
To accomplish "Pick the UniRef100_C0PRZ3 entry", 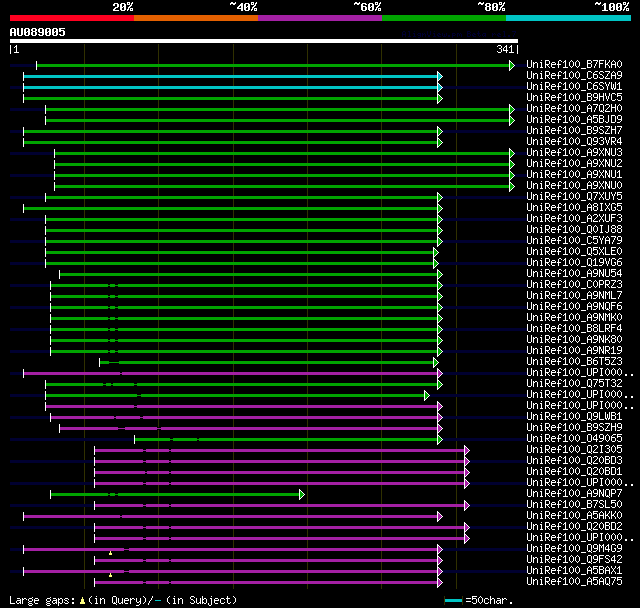I will [574, 285].
